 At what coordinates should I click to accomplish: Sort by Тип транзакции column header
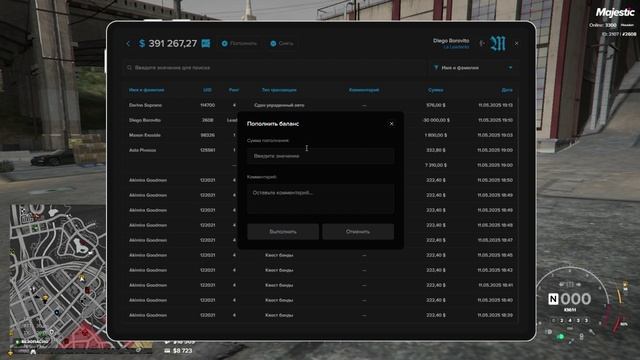(x=279, y=90)
